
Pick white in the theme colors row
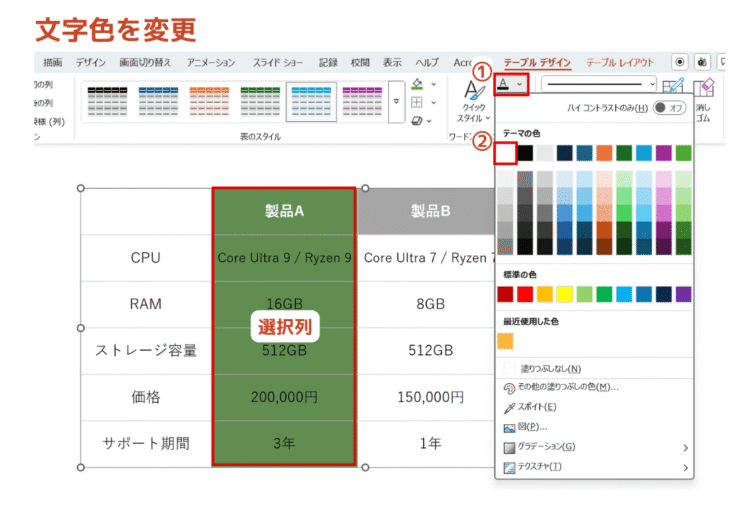pos(505,153)
